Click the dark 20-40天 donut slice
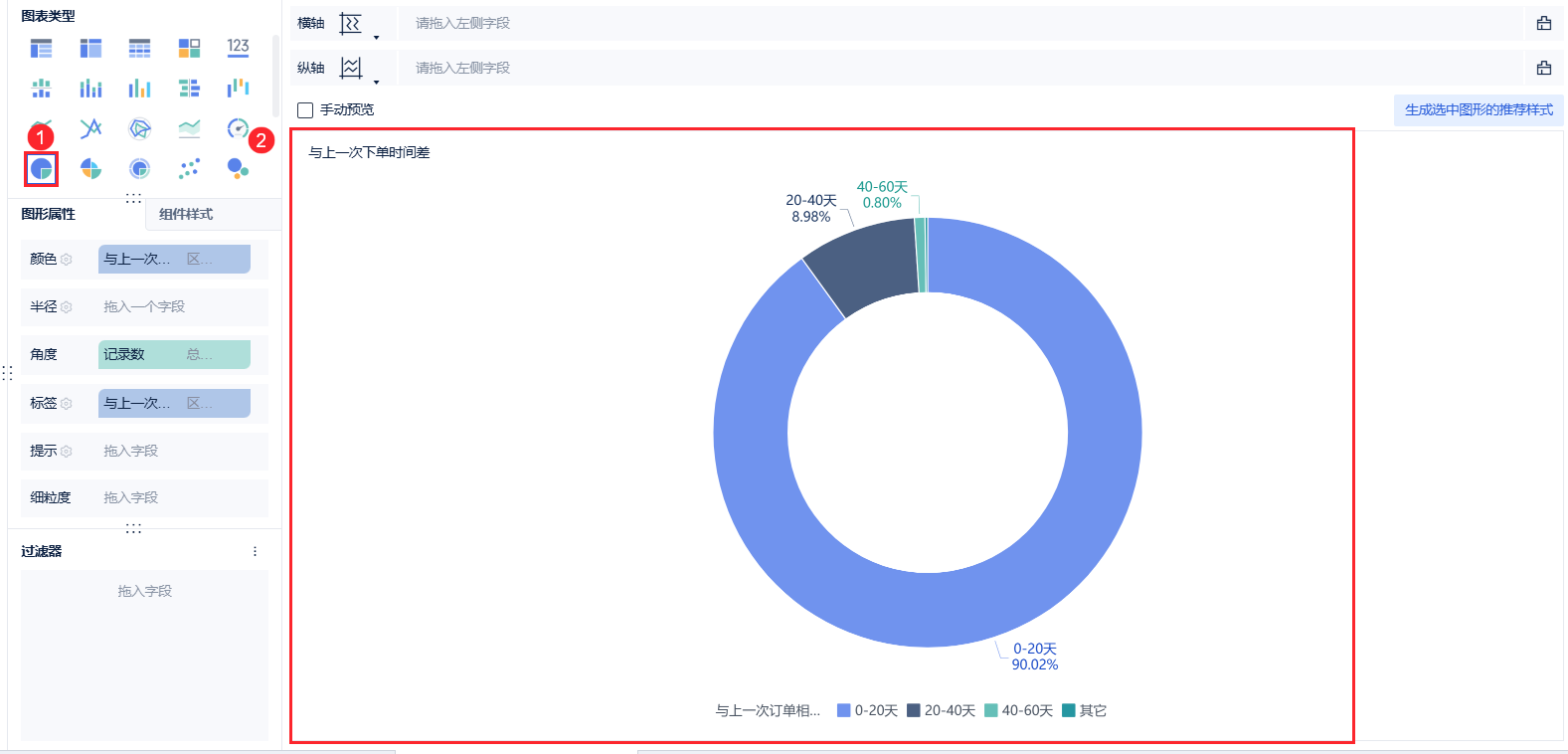This screenshot has height=754, width=1568. (x=868, y=262)
